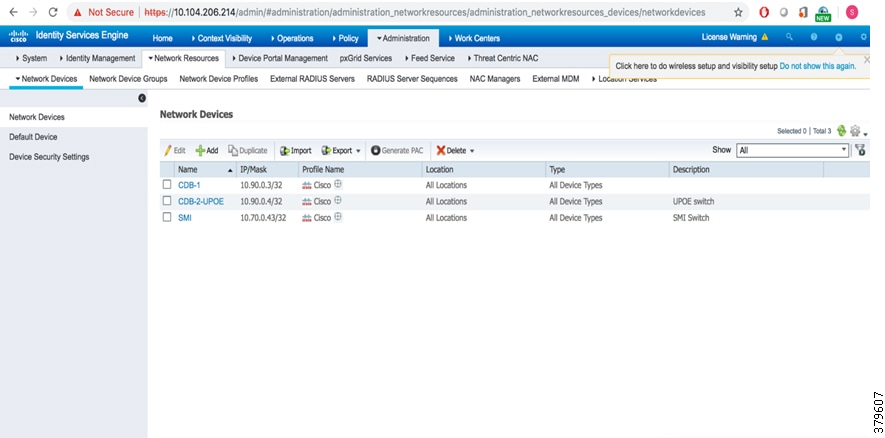The height and width of the screenshot is (438, 885).
Task: Select Device Security Settings in sidebar
Action: pos(49,157)
